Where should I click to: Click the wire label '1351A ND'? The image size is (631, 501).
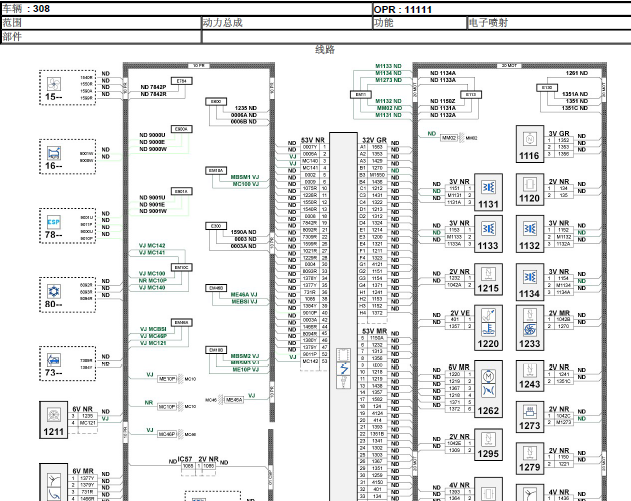(x=575, y=94)
